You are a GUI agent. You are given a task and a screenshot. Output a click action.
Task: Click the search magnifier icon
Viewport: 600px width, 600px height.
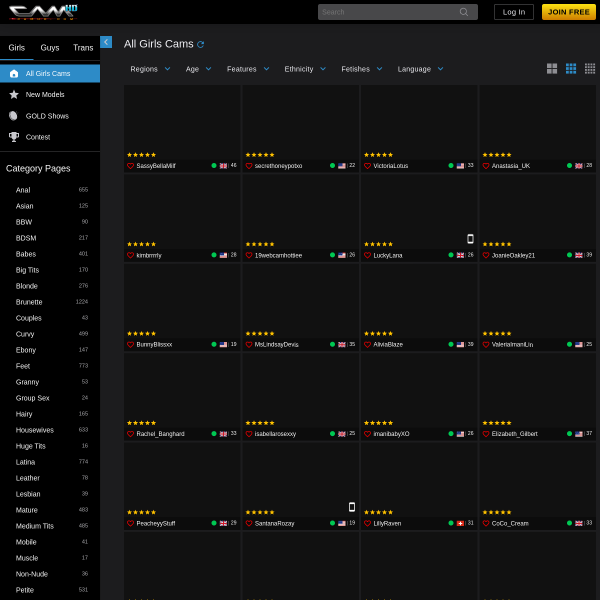(x=464, y=12)
